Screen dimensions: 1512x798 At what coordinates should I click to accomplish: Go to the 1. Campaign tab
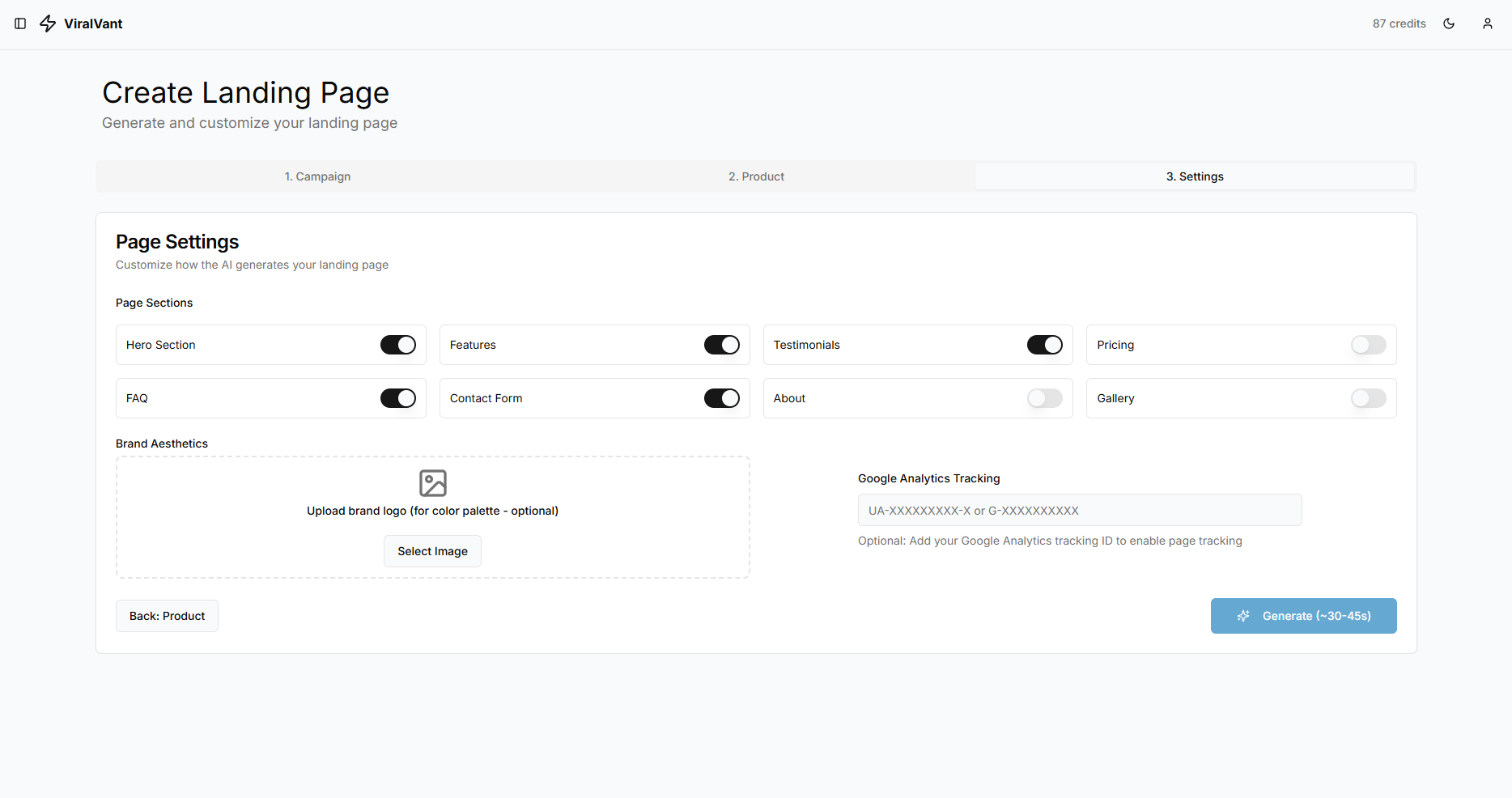[317, 176]
